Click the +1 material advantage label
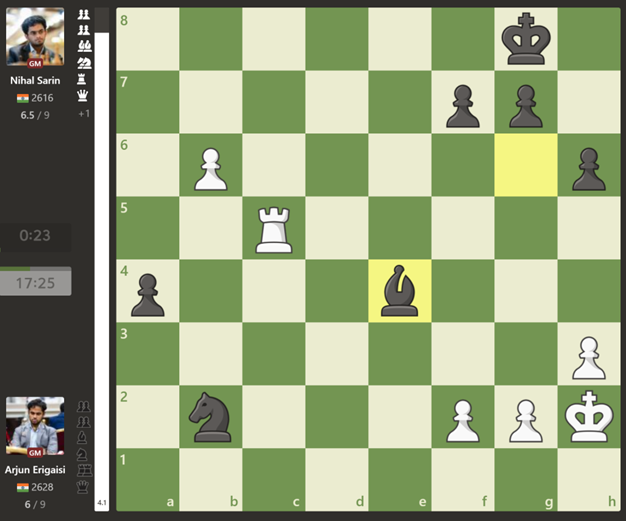The image size is (626, 521). pos(84,114)
